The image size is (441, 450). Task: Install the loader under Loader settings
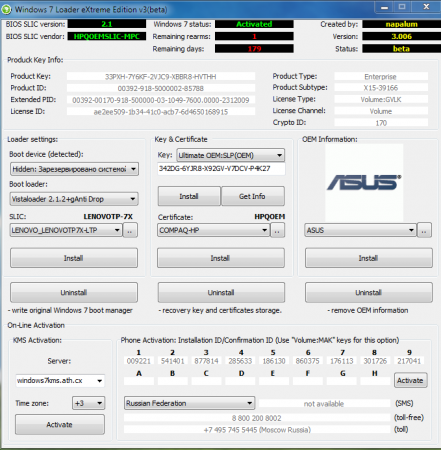coord(74,258)
